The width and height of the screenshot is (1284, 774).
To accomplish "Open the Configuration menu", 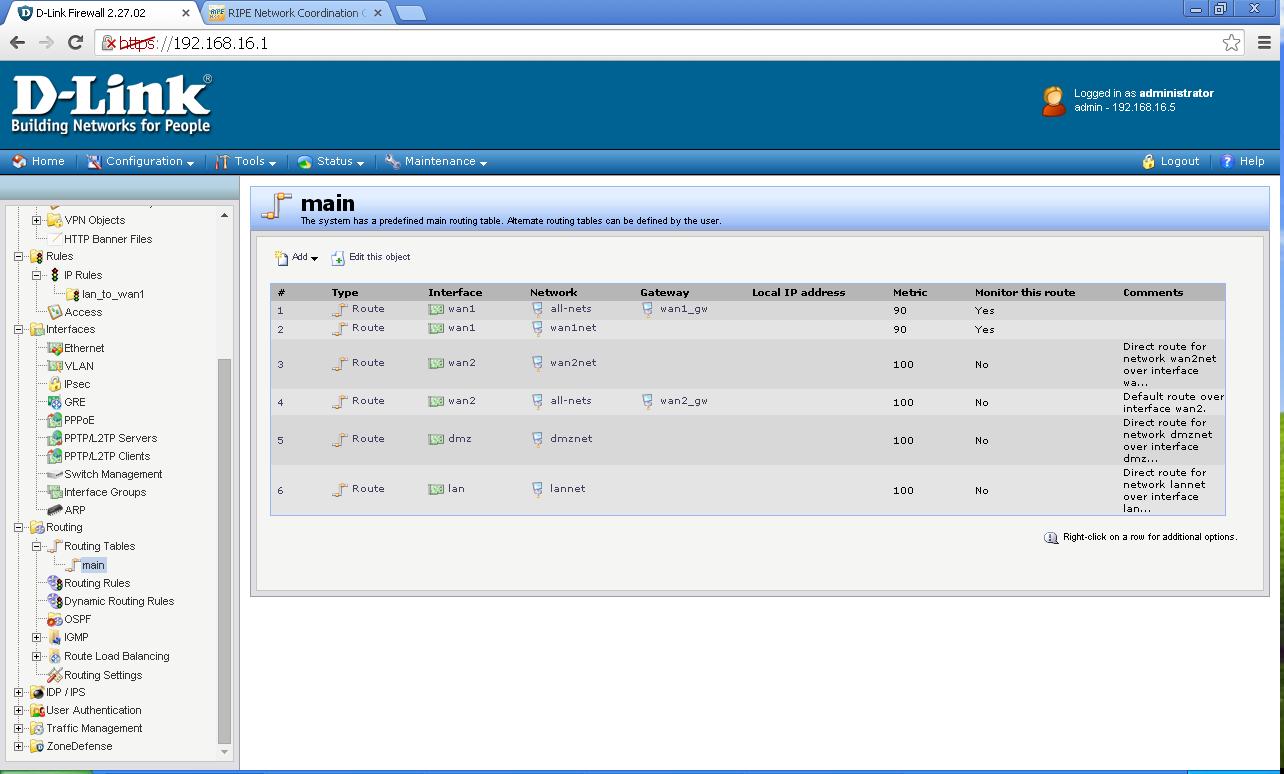I will (x=141, y=161).
